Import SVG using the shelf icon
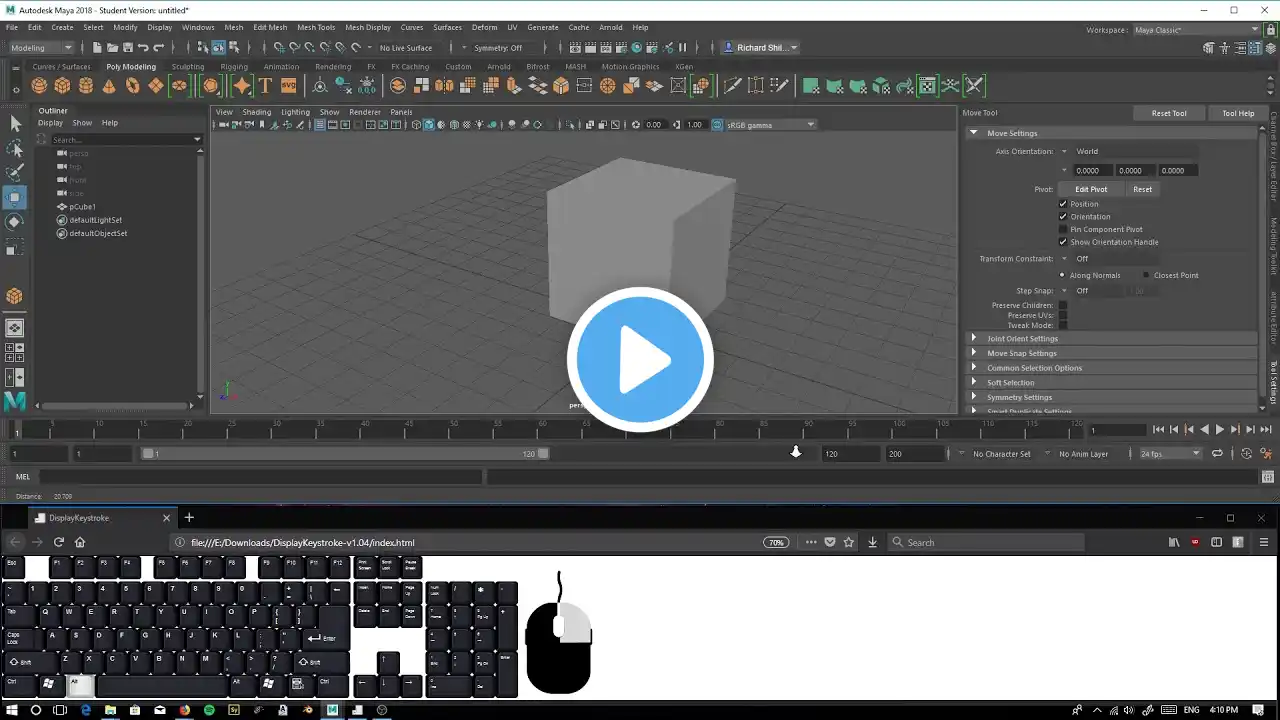Image resolution: width=1280 pixels, height=720 pixels. [x=288, y=86]
